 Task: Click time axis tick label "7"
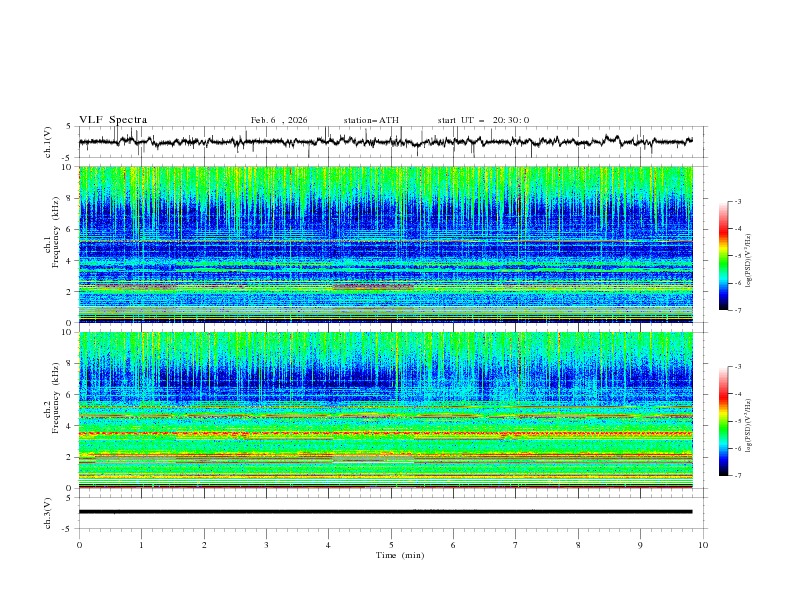click(516, 545)
